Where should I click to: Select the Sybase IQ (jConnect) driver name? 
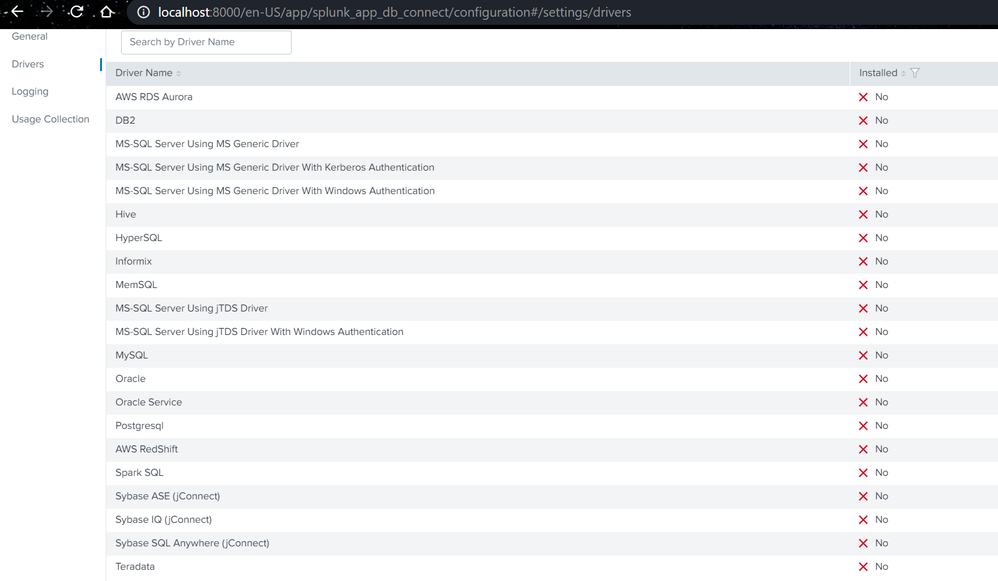click(164, 520)
